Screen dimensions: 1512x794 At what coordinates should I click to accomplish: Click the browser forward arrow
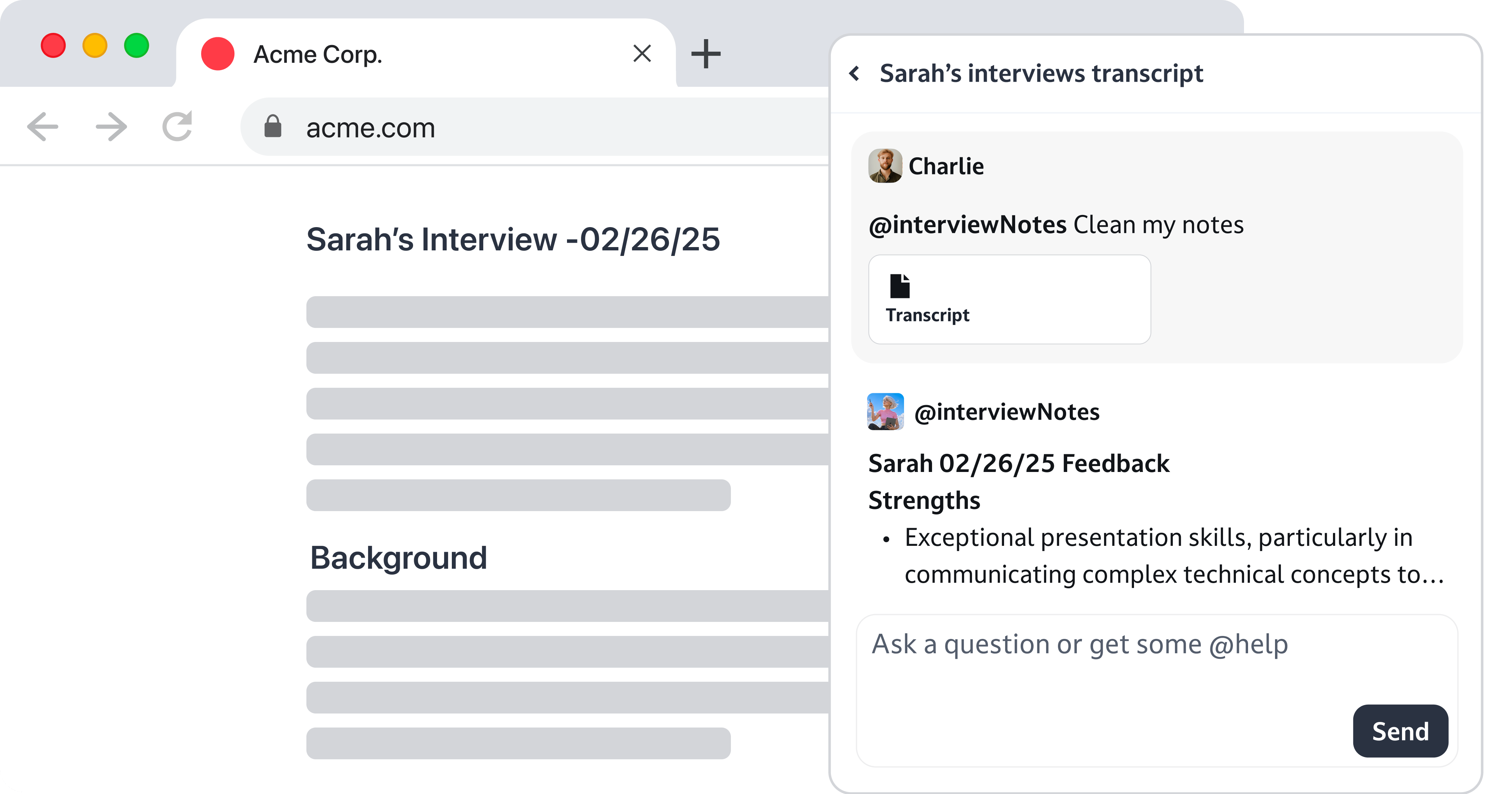click(x=111, y=126)
